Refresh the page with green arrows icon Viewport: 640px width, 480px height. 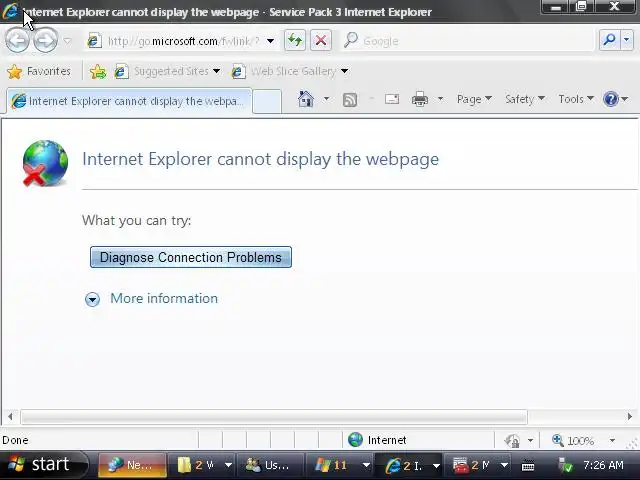pos(295,40)
